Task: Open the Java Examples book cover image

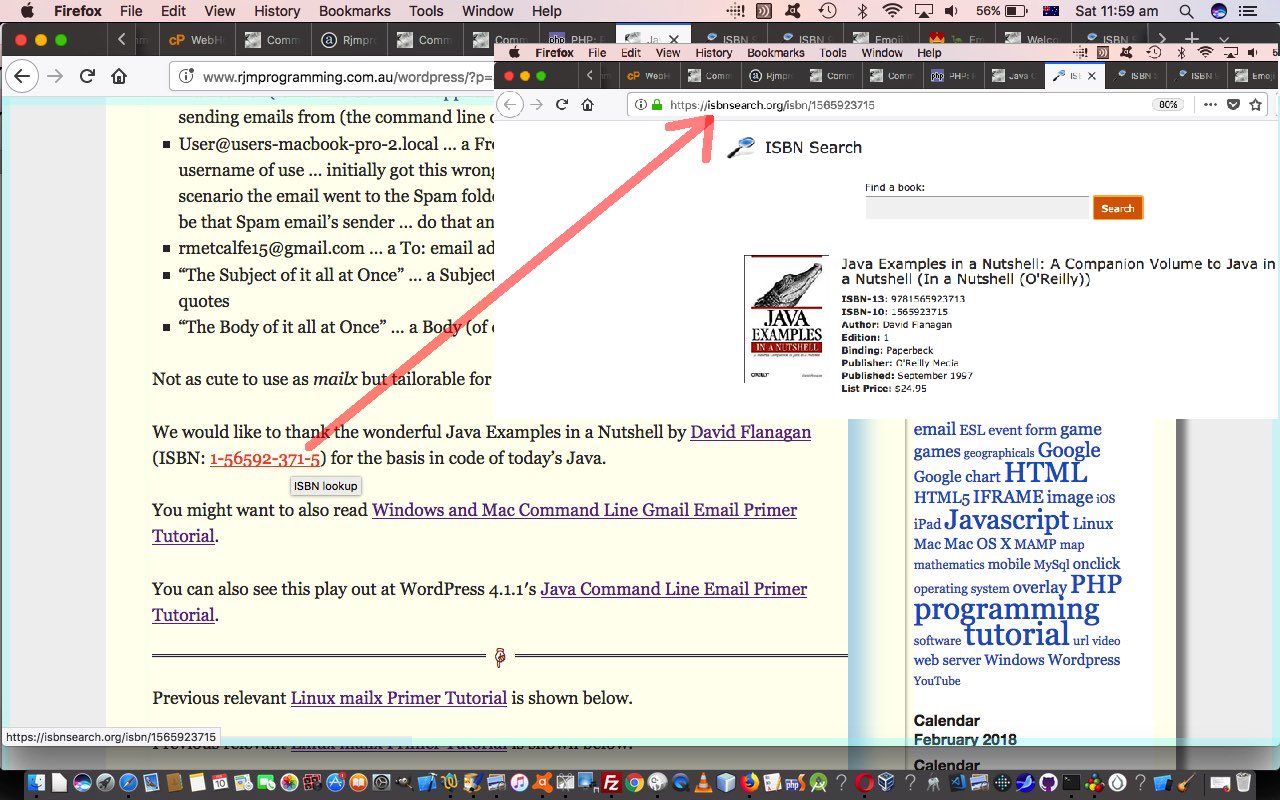Action: pos(786,319)
